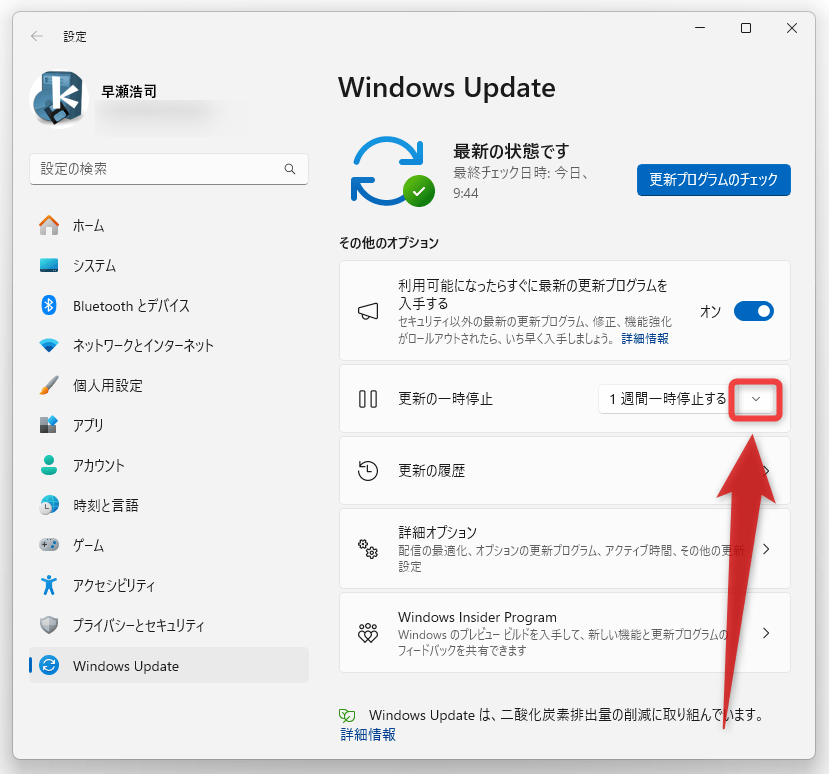Open Windows Insider Program via chevron
Screen dimensions: 829x774
pyautogui.click(x=766, y=633)
